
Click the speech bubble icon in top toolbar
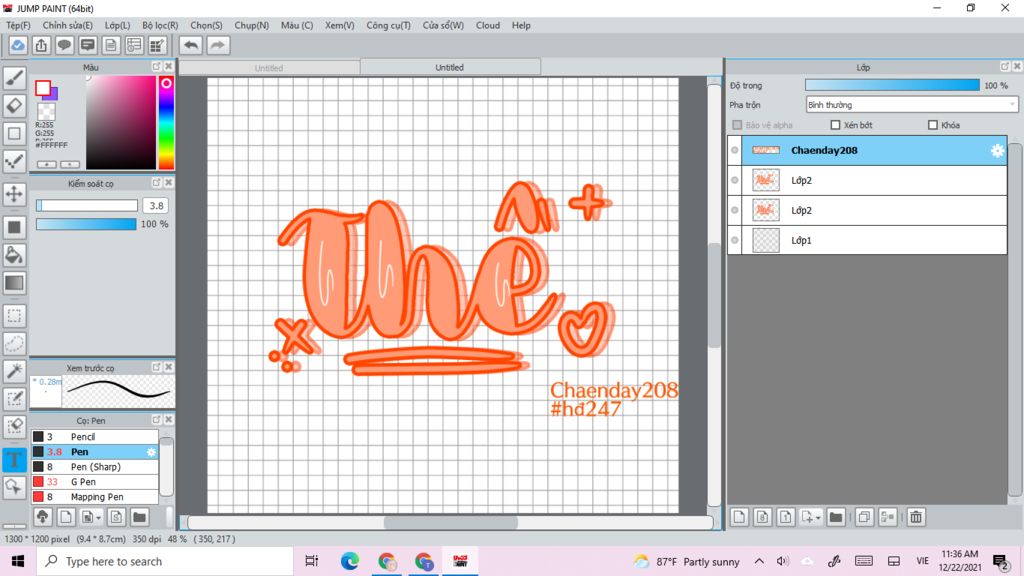click(x=64, y=45)
